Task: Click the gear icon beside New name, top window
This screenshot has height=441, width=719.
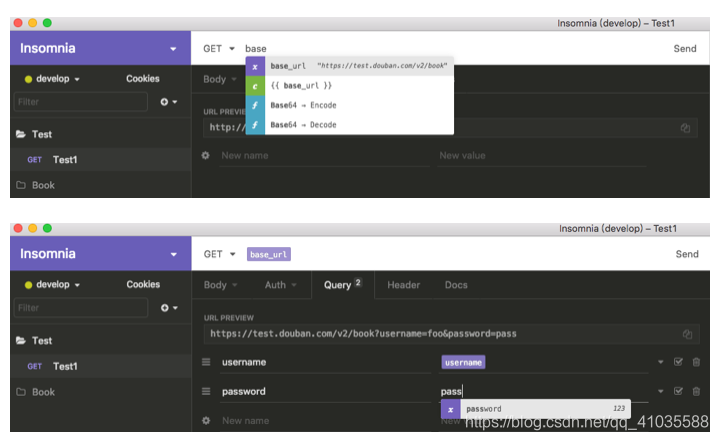Action: 205,155
